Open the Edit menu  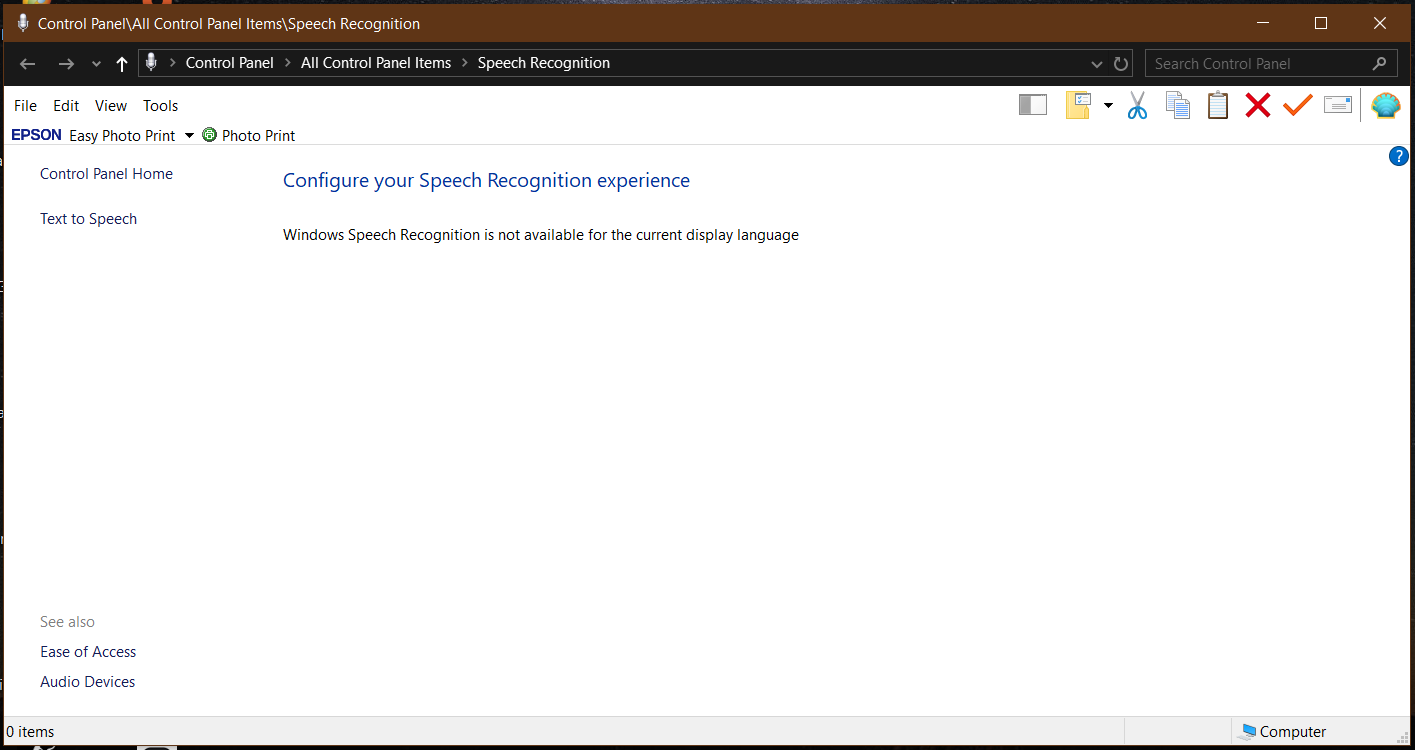pos(66,106)
